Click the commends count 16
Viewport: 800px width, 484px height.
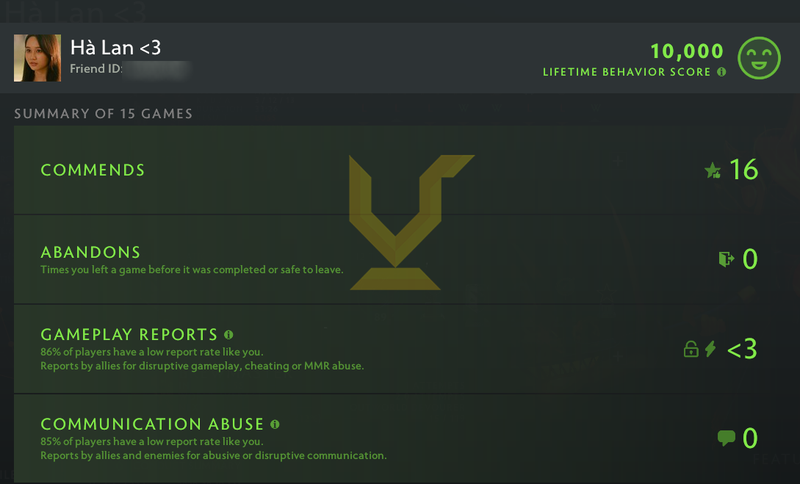click(744, 170)
